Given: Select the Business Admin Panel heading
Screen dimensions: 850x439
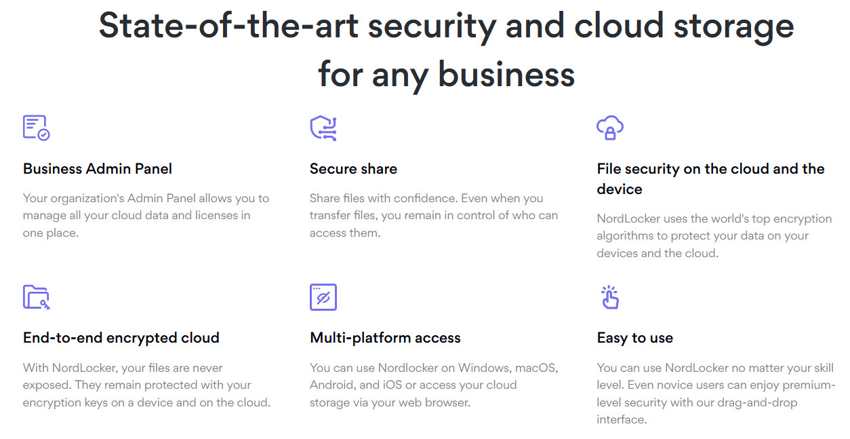Looking at the screenshot, I should click(98, 169).
